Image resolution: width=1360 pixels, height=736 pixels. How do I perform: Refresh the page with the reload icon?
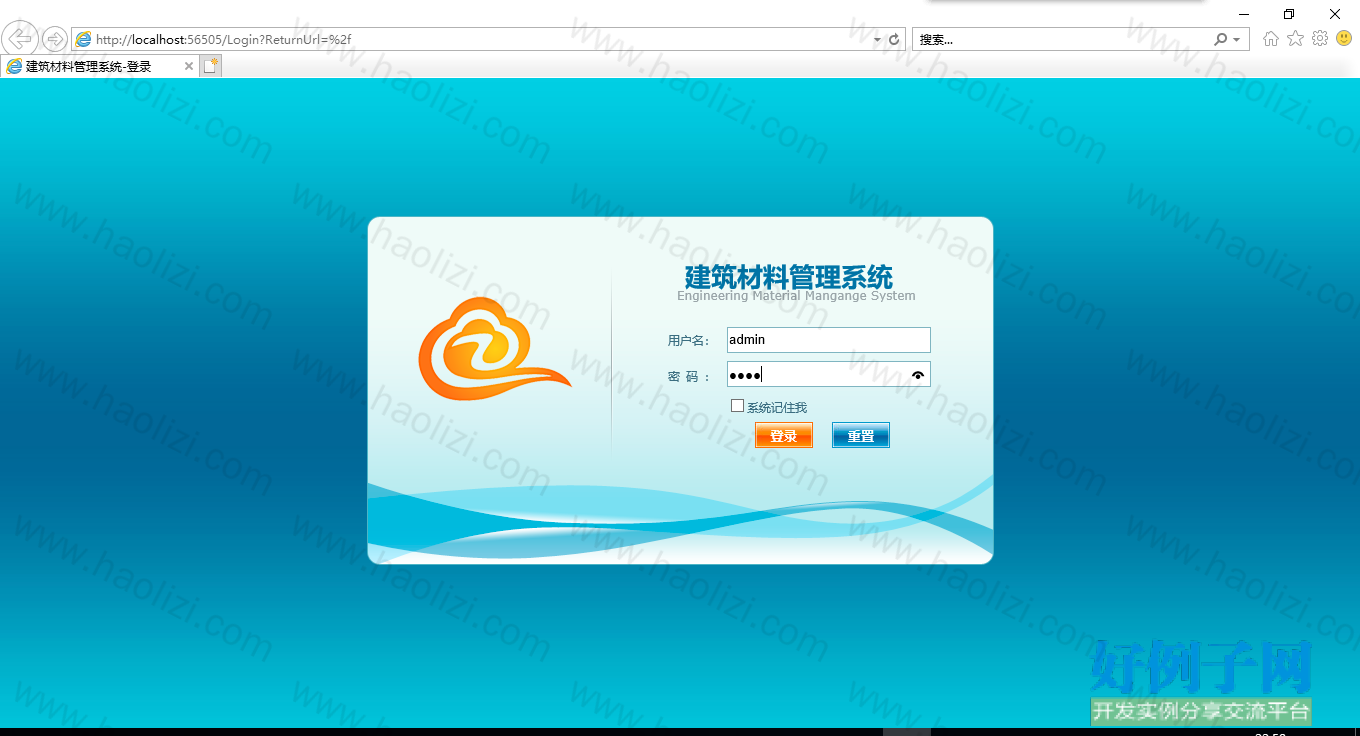[894, 40]
